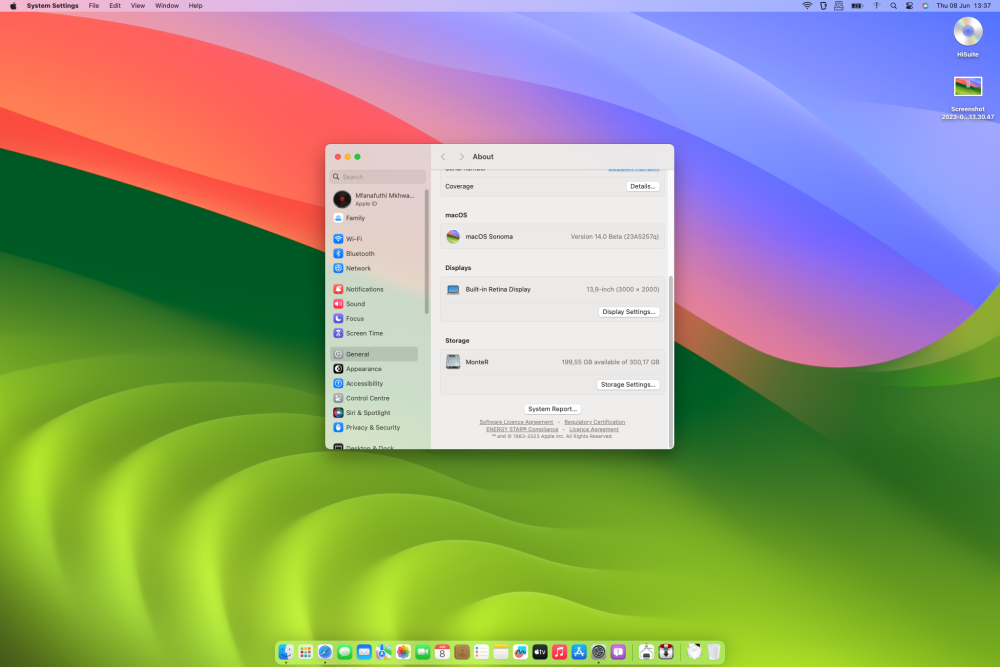Launch Apple TV from the Dock
The height and width of the screenshot is (667, 1000).
(x=540, y=652)
